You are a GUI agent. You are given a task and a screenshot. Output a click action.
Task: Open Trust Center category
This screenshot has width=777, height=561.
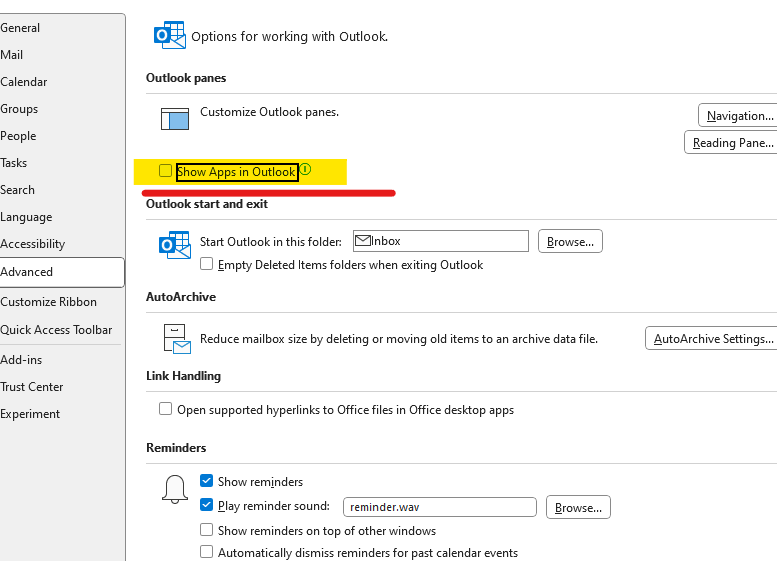point(32,387)
